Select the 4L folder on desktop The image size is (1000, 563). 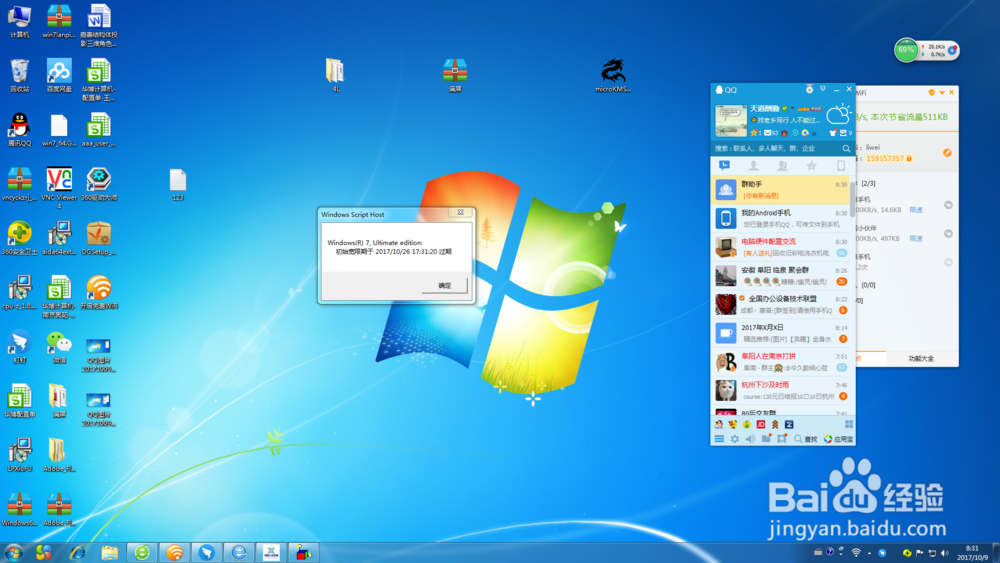pyautogui.click(x=335, y=75)
